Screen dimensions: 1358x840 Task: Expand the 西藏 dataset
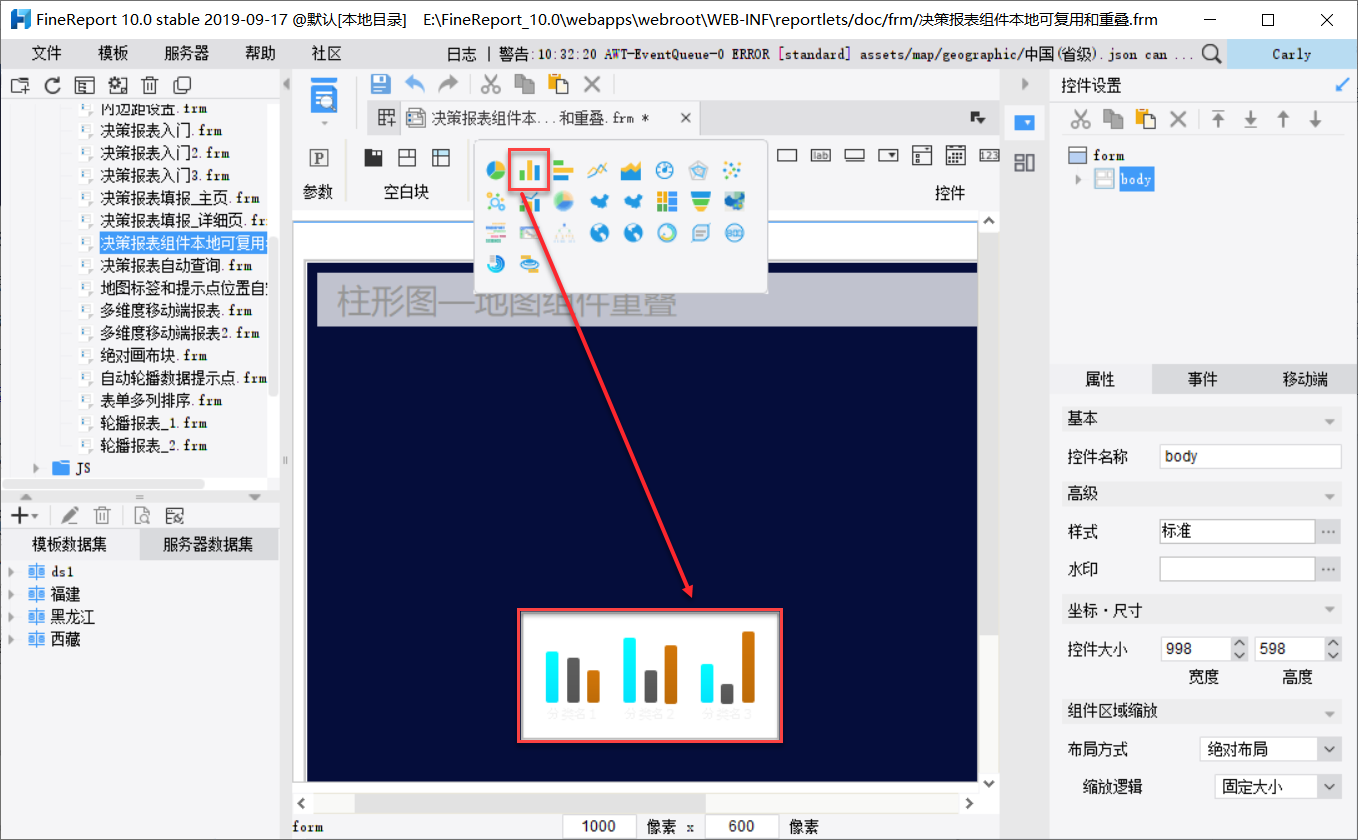coord(11,639)
